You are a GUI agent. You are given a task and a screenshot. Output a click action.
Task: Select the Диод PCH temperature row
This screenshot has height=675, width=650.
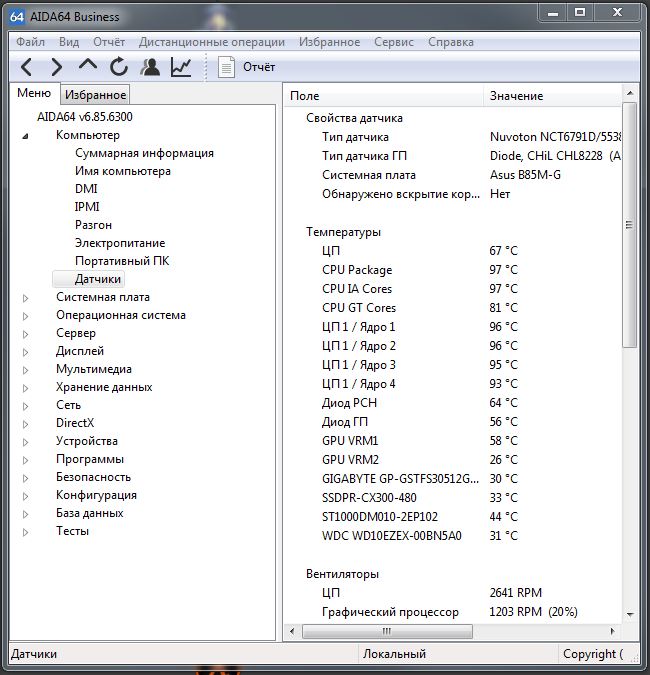pyautogui.click(x=452, y=403)
